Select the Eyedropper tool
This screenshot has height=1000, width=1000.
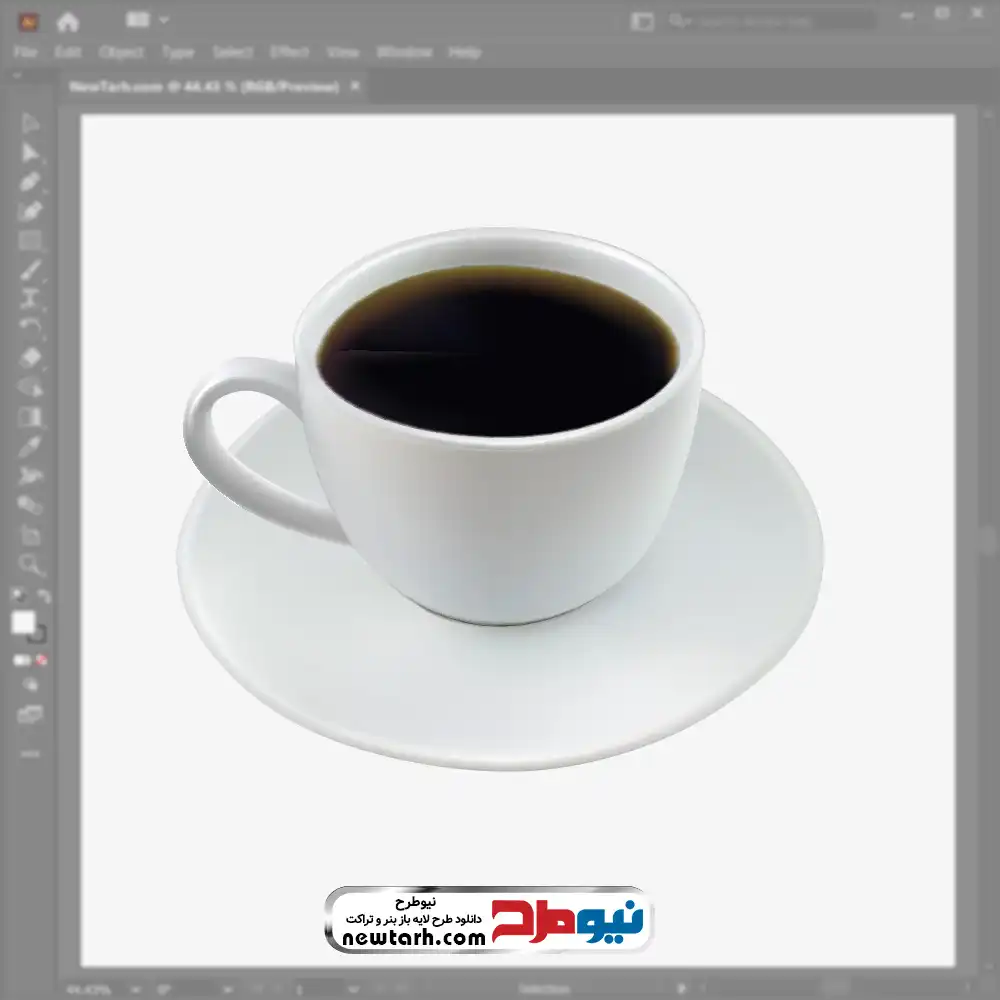[x=30, y=446]
